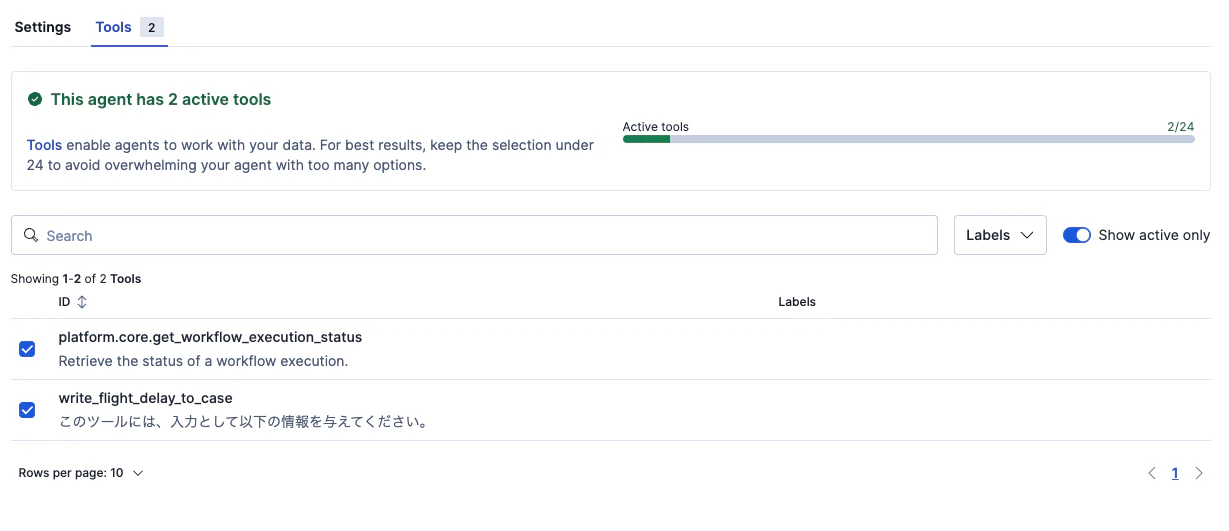Click the magnifier icon in search box
Screen dimensions: 1229x531
tap(31, 235)
